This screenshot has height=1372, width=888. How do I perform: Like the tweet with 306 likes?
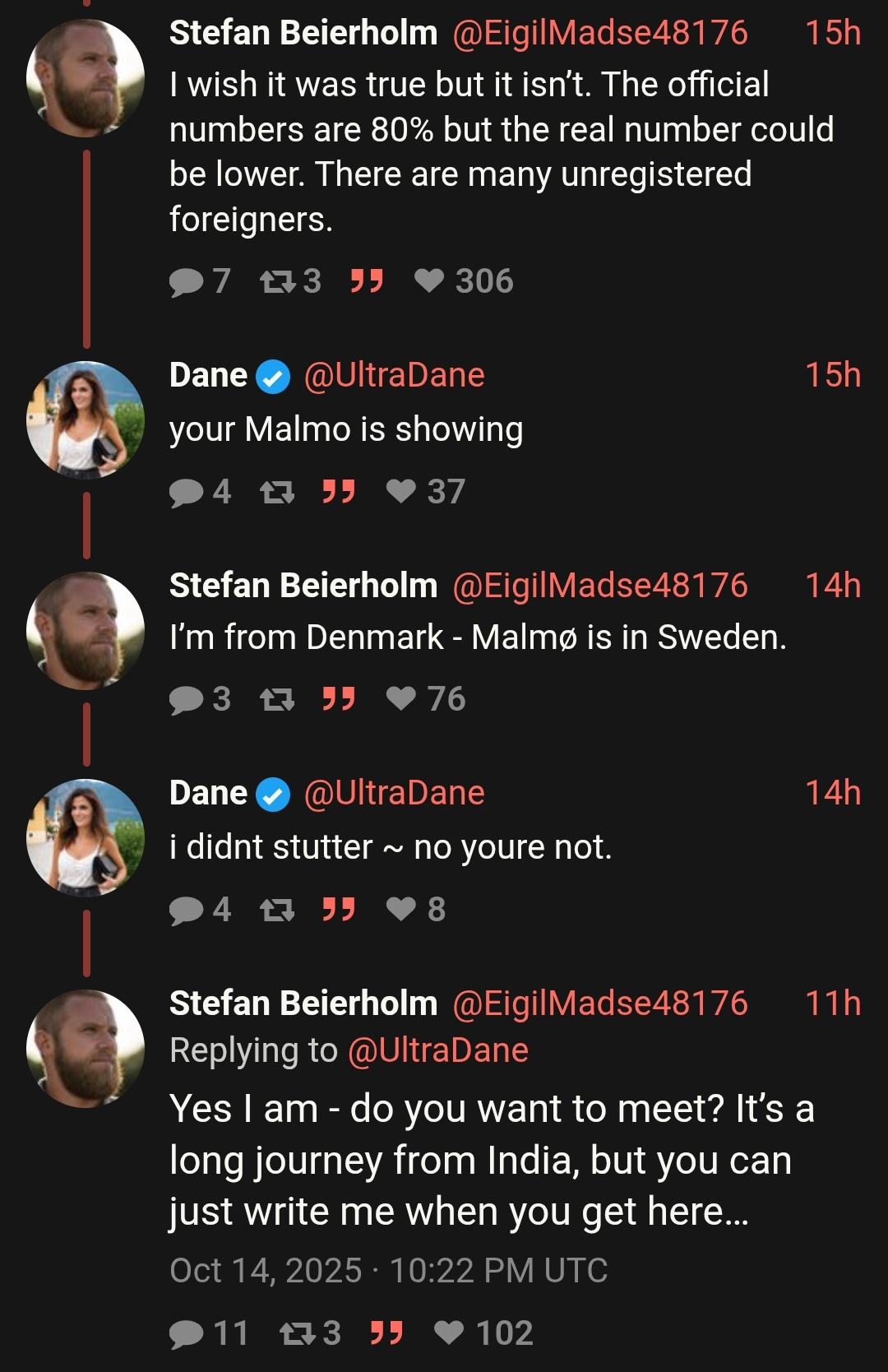tap(429, 281)
